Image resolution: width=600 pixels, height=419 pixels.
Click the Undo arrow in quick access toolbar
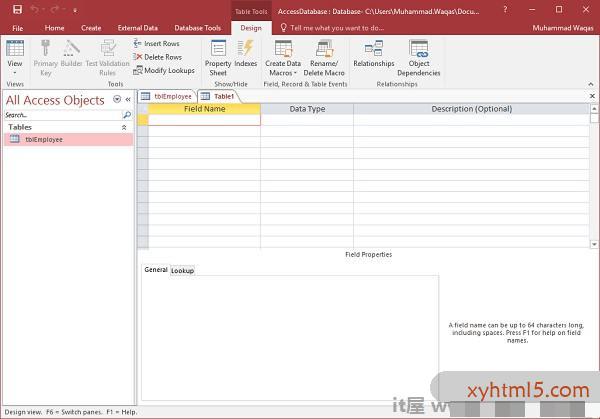click(35, 10)
